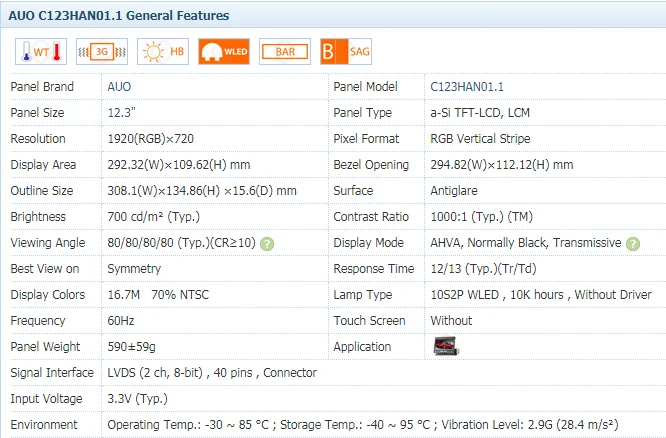This screenshot has height=438, width=666.
Task: Click the 10S2P WLED lamp type value
Action: [x=540, y=295]
